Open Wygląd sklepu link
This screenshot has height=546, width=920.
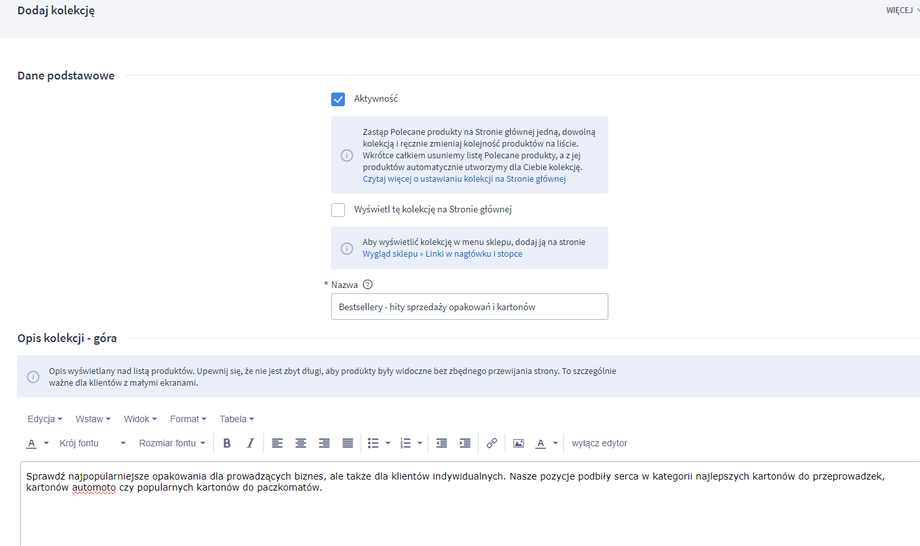tap(390, 254)
